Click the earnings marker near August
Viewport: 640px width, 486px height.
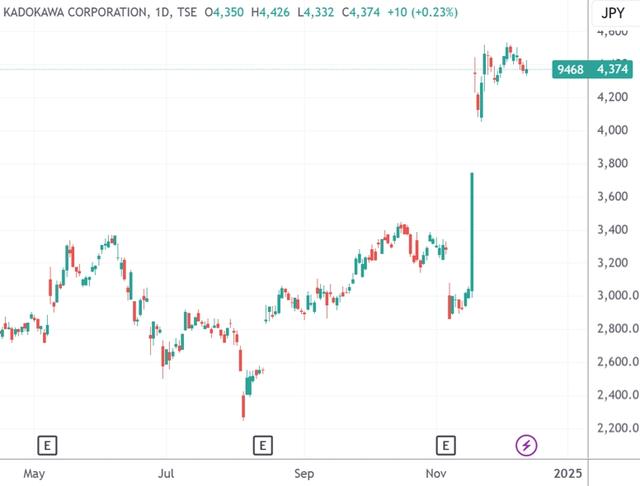[263, 444]
